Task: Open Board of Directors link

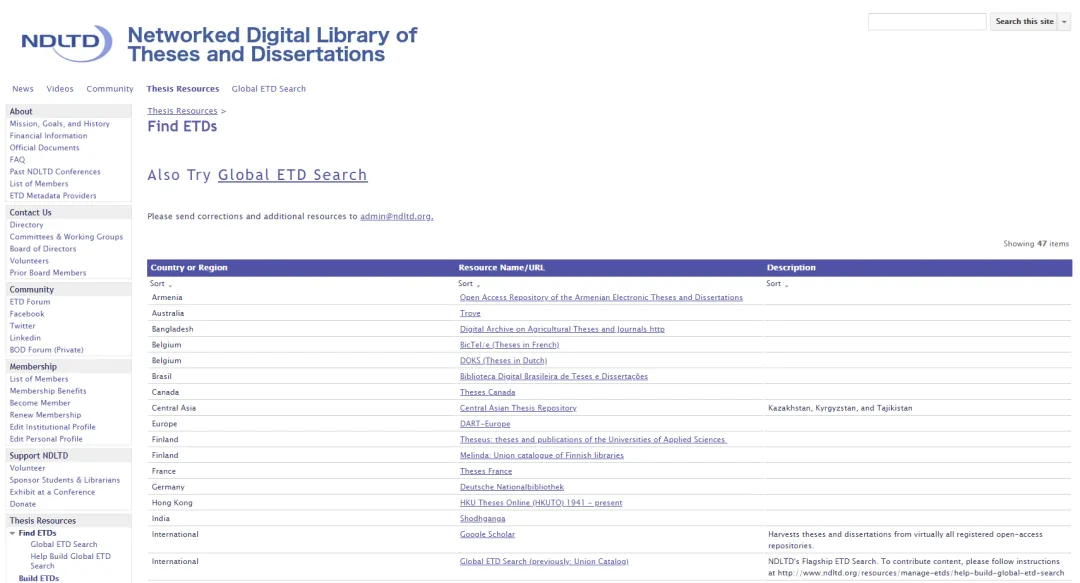Action: (x=43, y=249)
